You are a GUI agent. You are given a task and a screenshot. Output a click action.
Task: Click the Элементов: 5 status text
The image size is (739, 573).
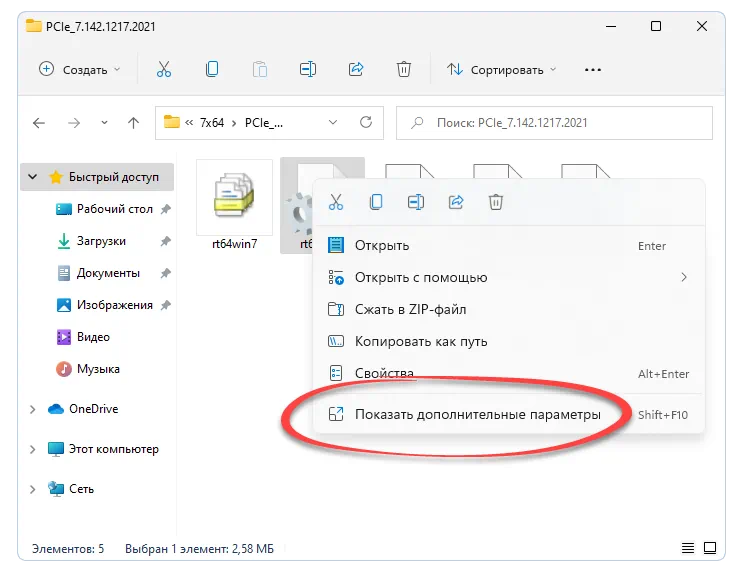point(68,549)
